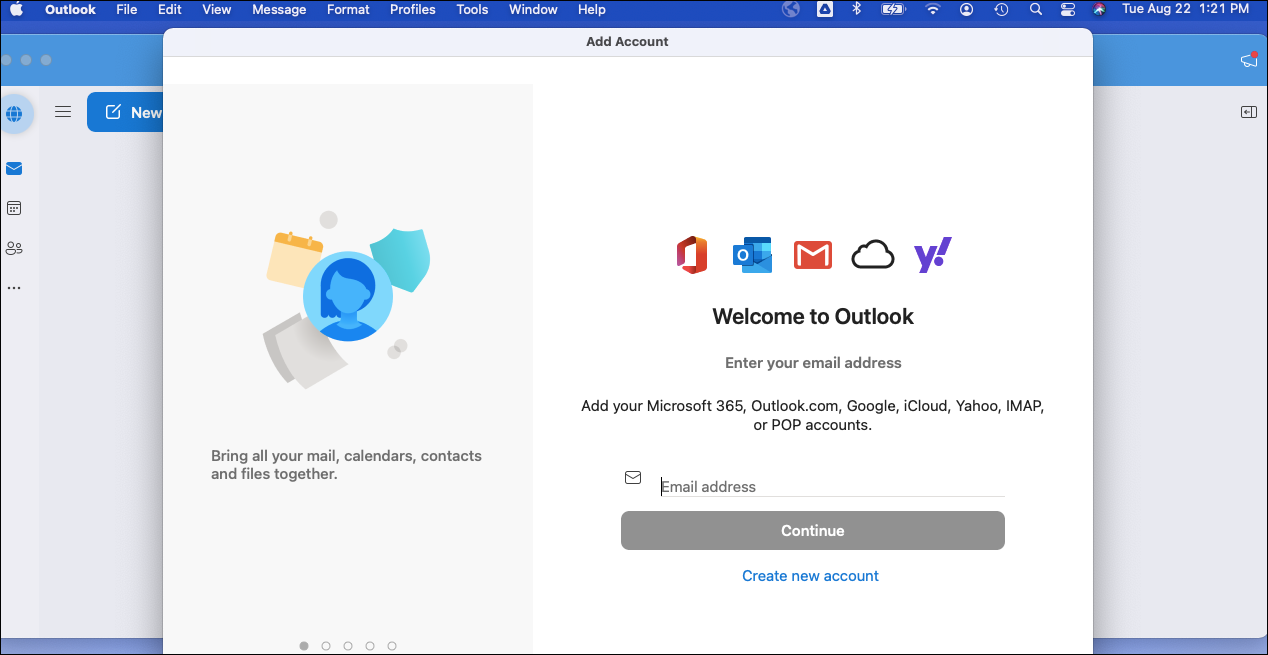Click the Gmail logo icon
1268x655 pixels.
812,256
